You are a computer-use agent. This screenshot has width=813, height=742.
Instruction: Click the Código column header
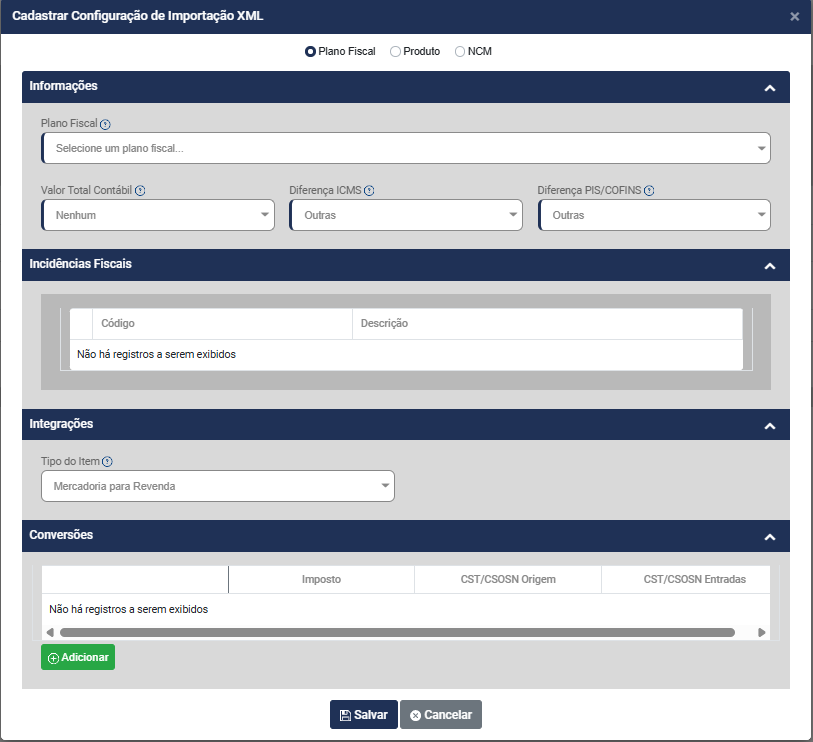point(222,324)
